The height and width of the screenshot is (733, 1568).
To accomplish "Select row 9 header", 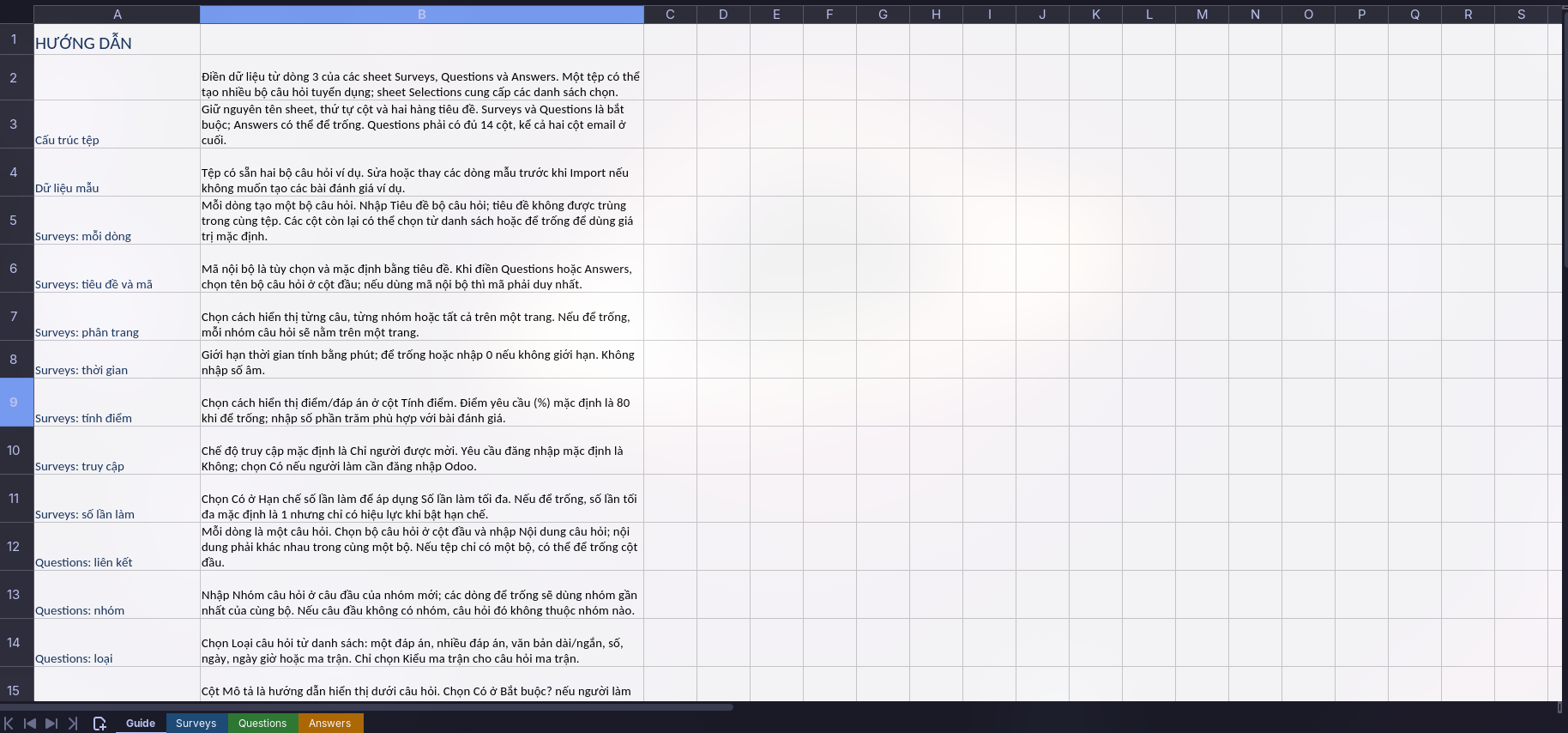I will pos(14,403).
